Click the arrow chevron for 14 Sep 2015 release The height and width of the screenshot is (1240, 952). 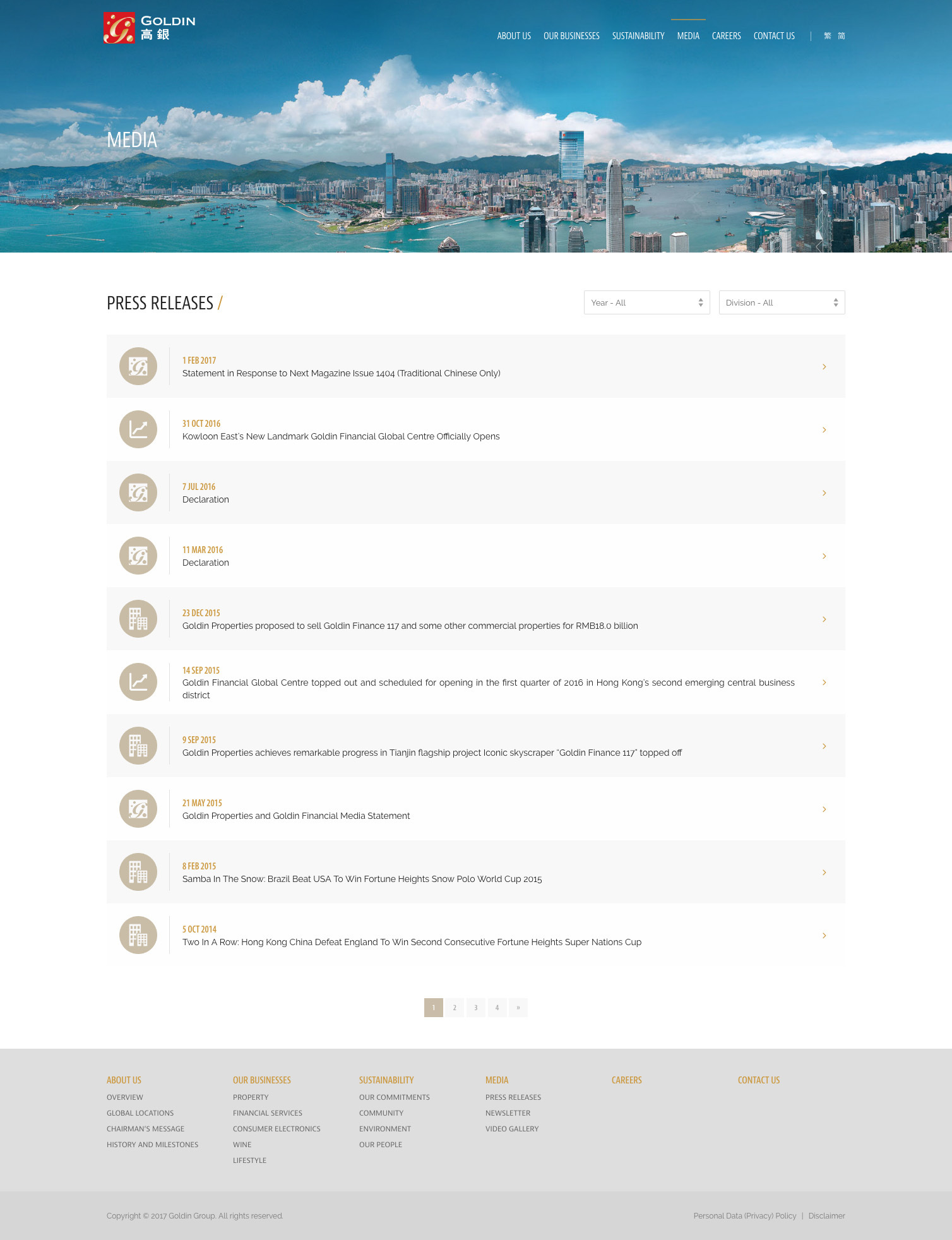coord(824,683)
